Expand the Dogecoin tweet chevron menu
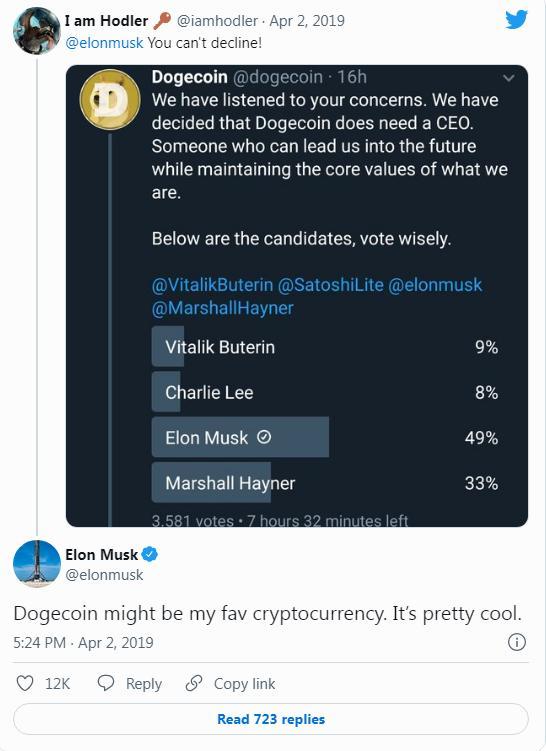 coord(509,77)
